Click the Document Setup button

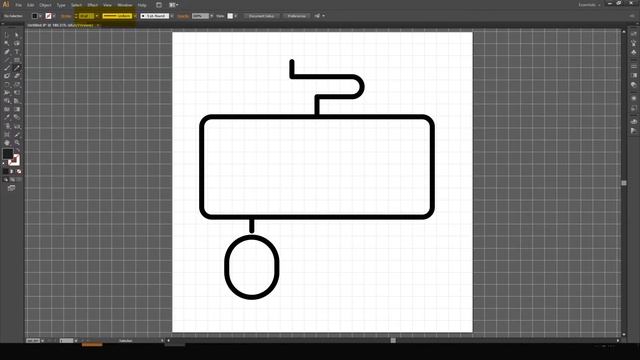click(261, 16)
